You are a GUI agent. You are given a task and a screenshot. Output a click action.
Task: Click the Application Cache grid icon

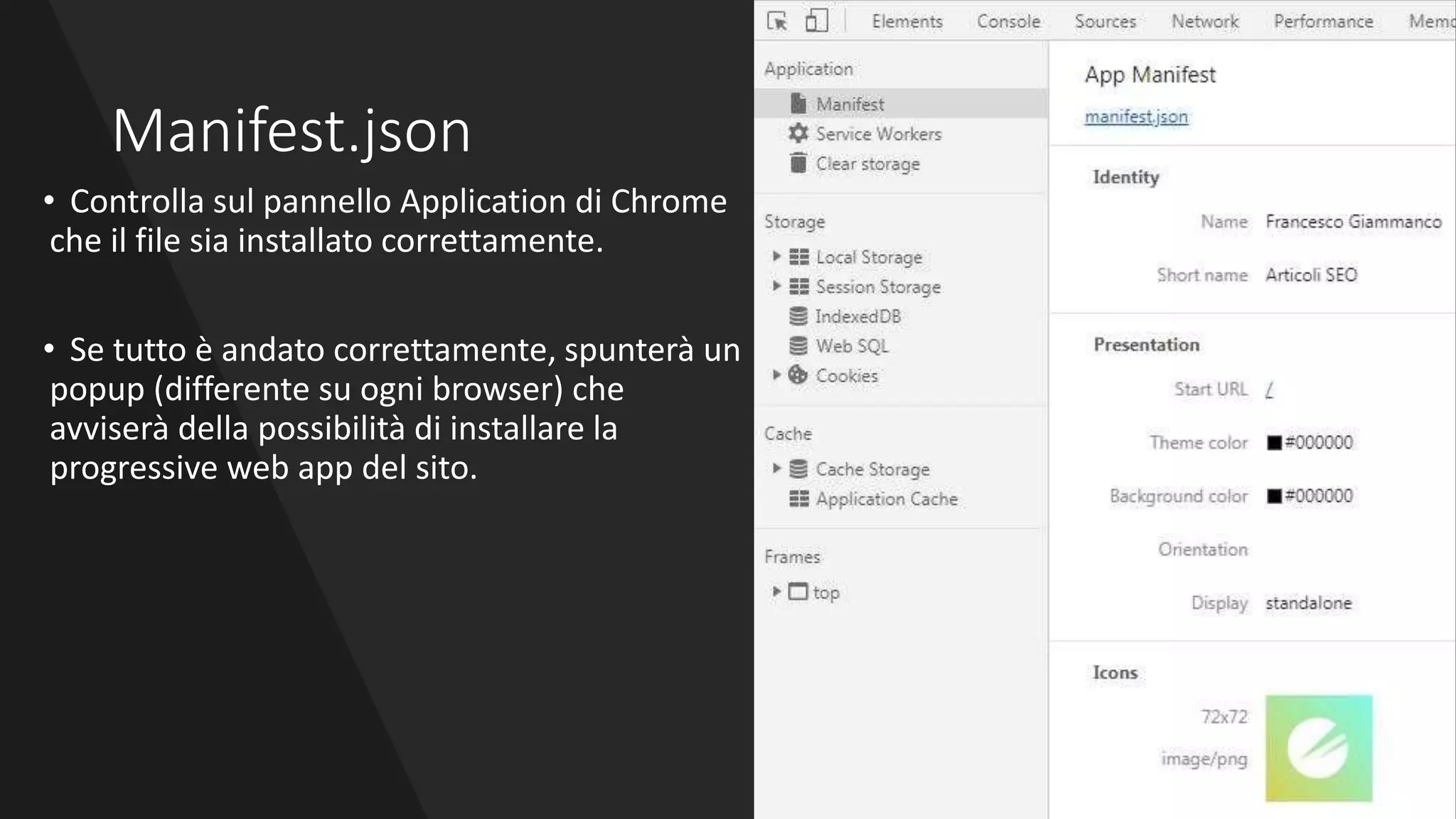pos(799,499)
